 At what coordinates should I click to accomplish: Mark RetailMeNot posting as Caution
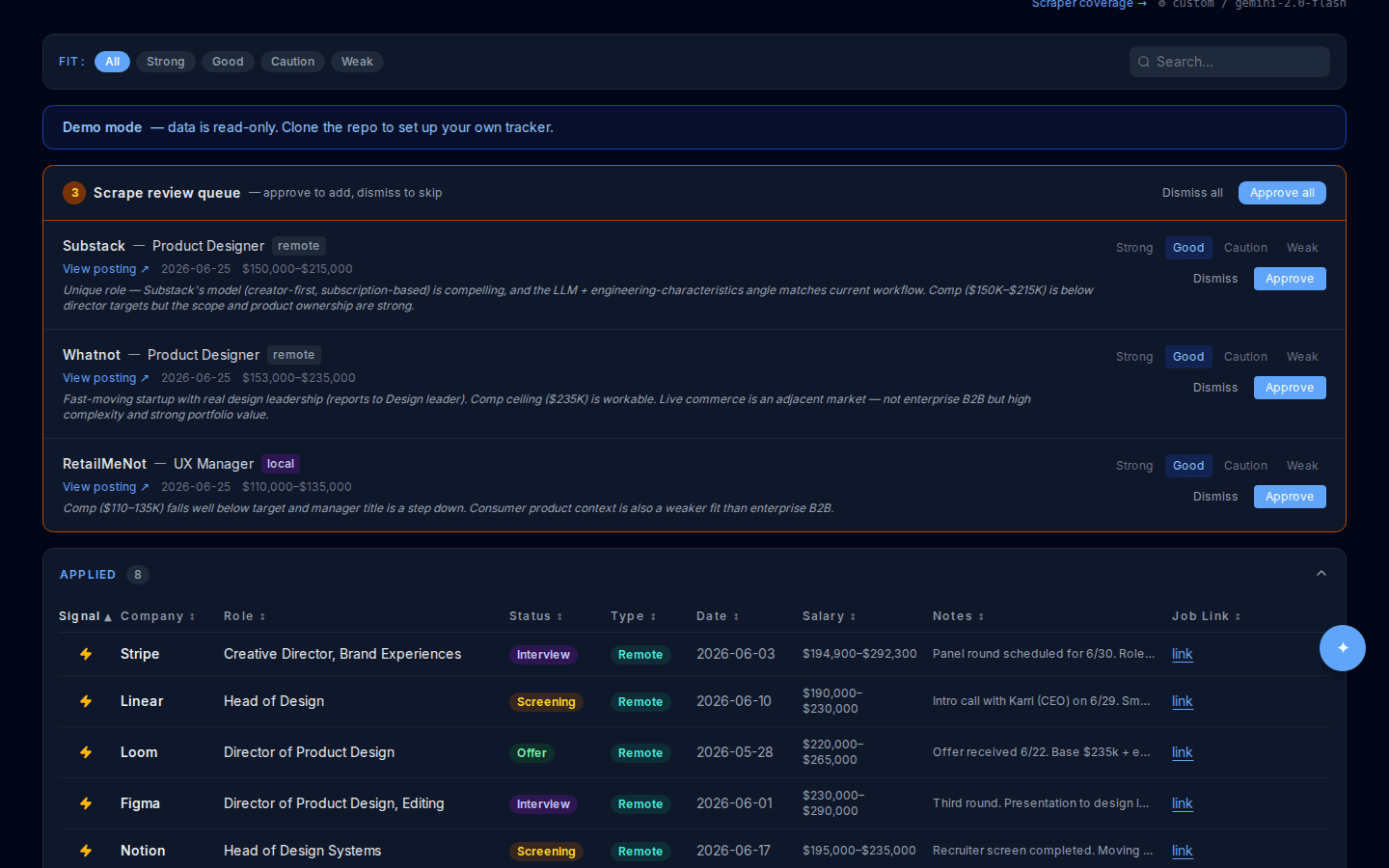point(1245,466)
